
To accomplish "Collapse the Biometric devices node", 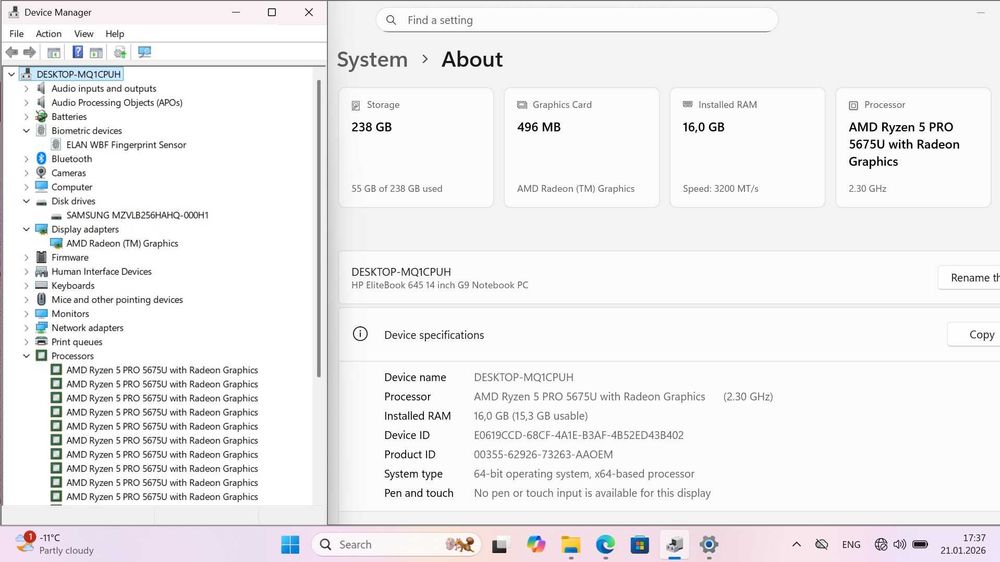I will (x=26, y=130).
